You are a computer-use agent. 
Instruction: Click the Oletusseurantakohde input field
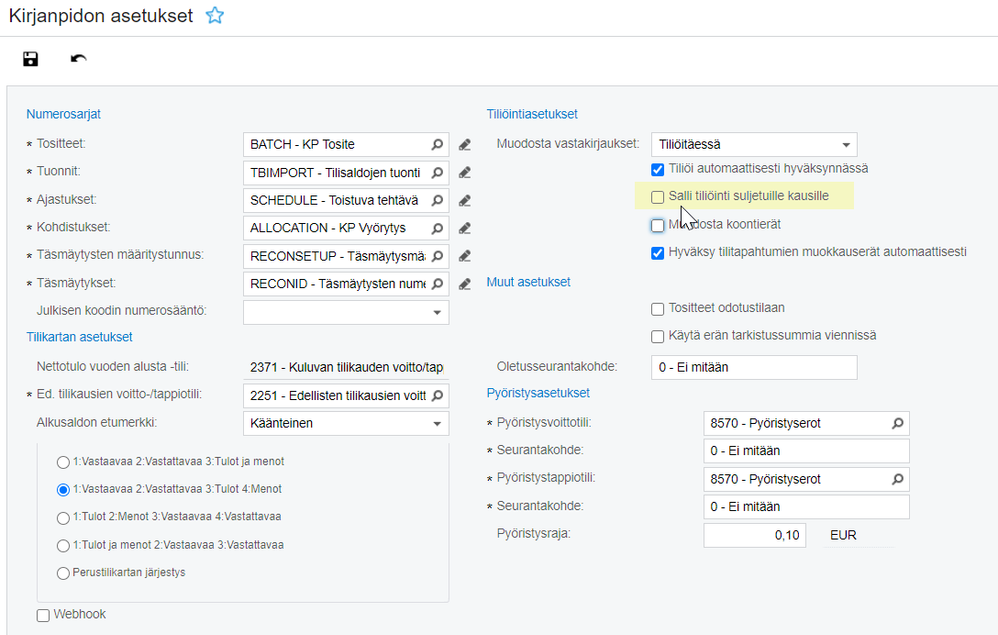[x=753, y=368]
